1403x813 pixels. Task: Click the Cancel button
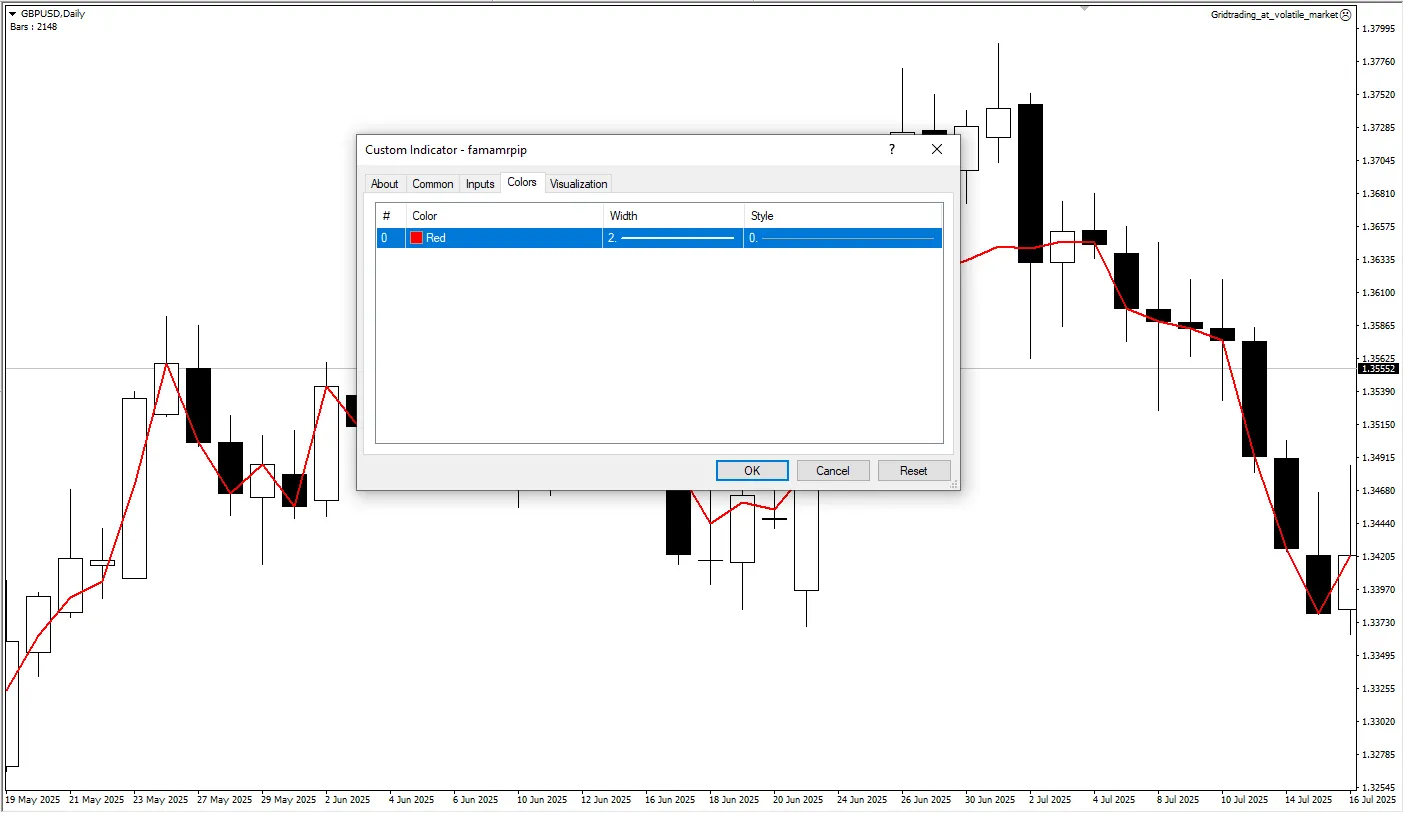[832, 471]
